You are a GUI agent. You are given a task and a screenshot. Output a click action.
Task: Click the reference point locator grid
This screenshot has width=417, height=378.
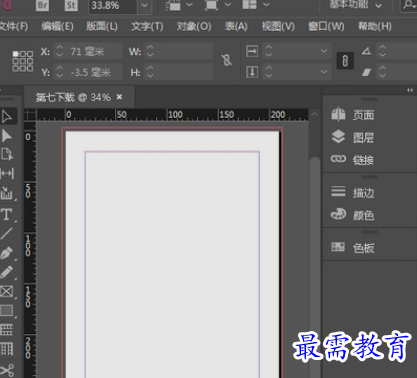(23, 61)
